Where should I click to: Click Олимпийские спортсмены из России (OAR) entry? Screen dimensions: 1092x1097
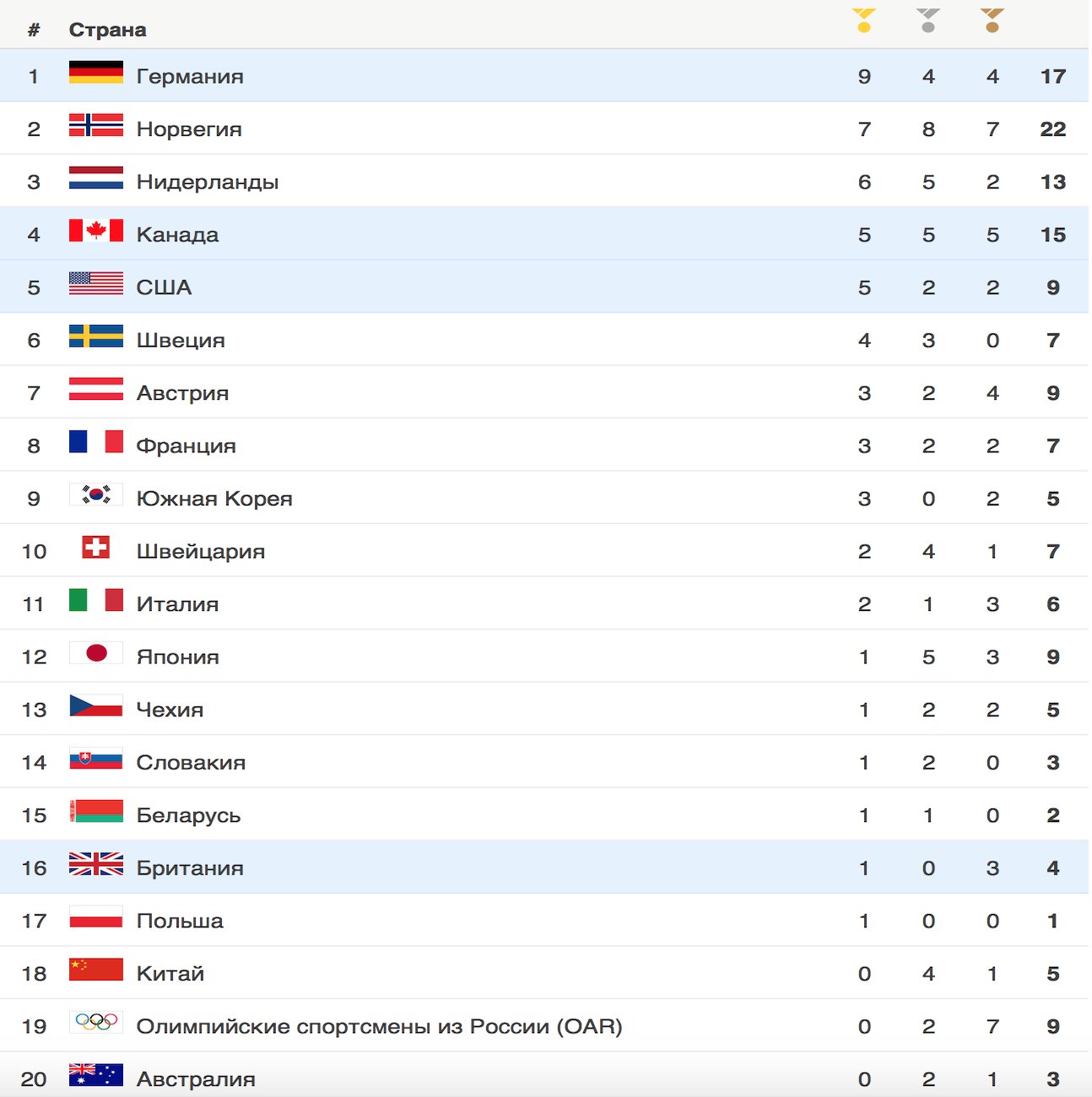[x=379, y=1026]
